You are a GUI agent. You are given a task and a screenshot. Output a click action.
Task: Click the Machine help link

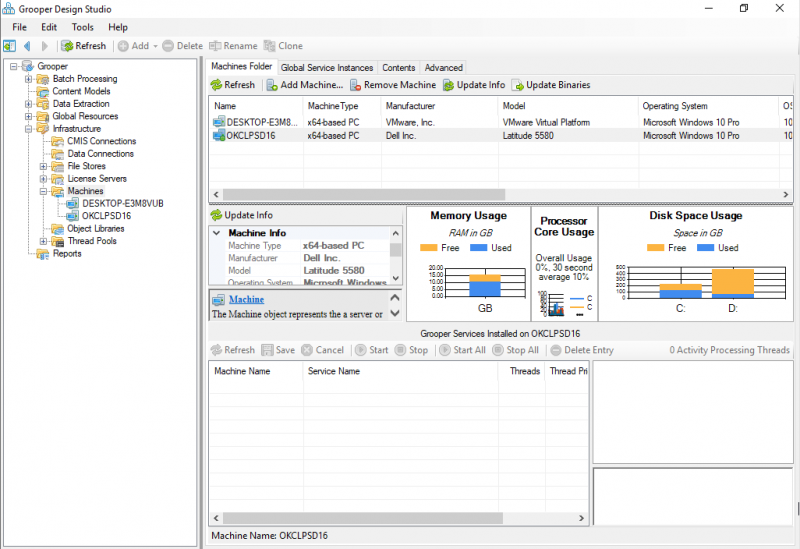point(246,299)
